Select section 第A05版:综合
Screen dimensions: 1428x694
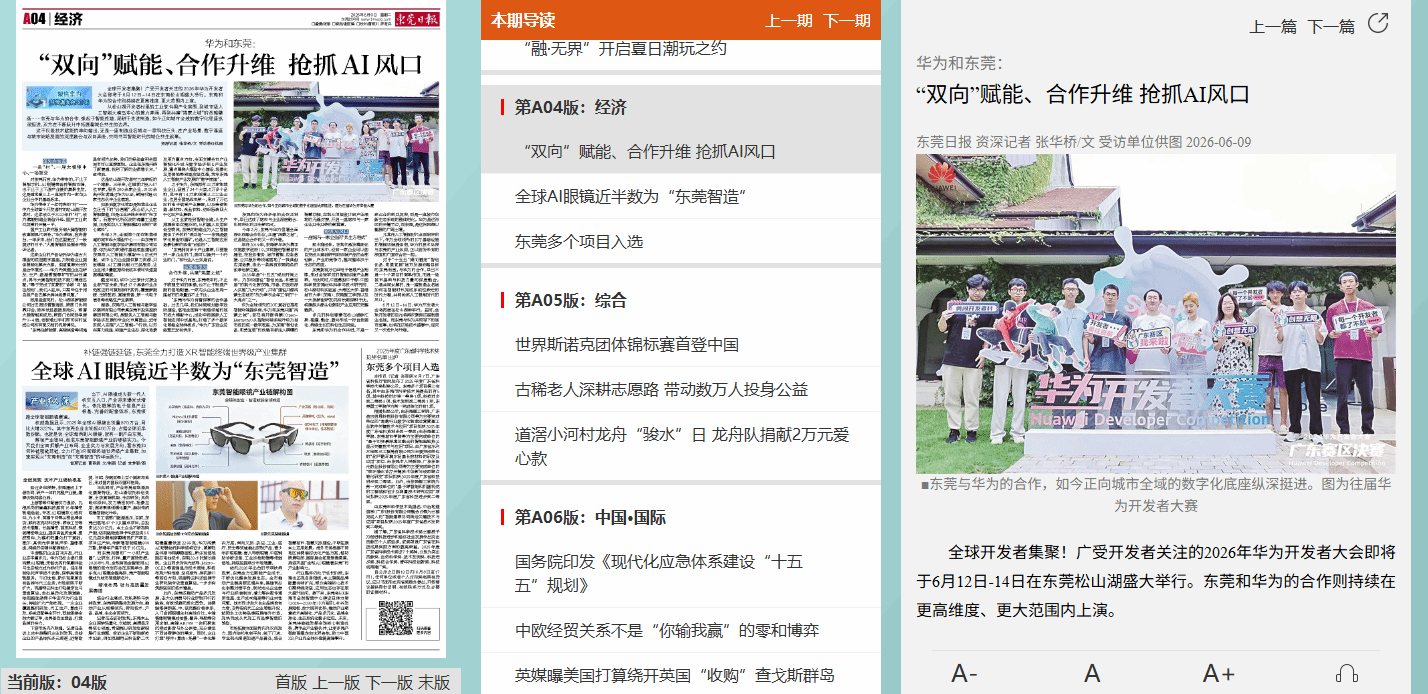(x=570, y=300)
